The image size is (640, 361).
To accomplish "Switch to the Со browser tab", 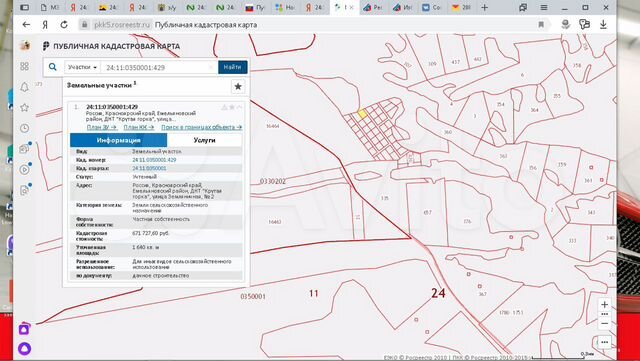I will pyautogui.click(x=432, y=7).
